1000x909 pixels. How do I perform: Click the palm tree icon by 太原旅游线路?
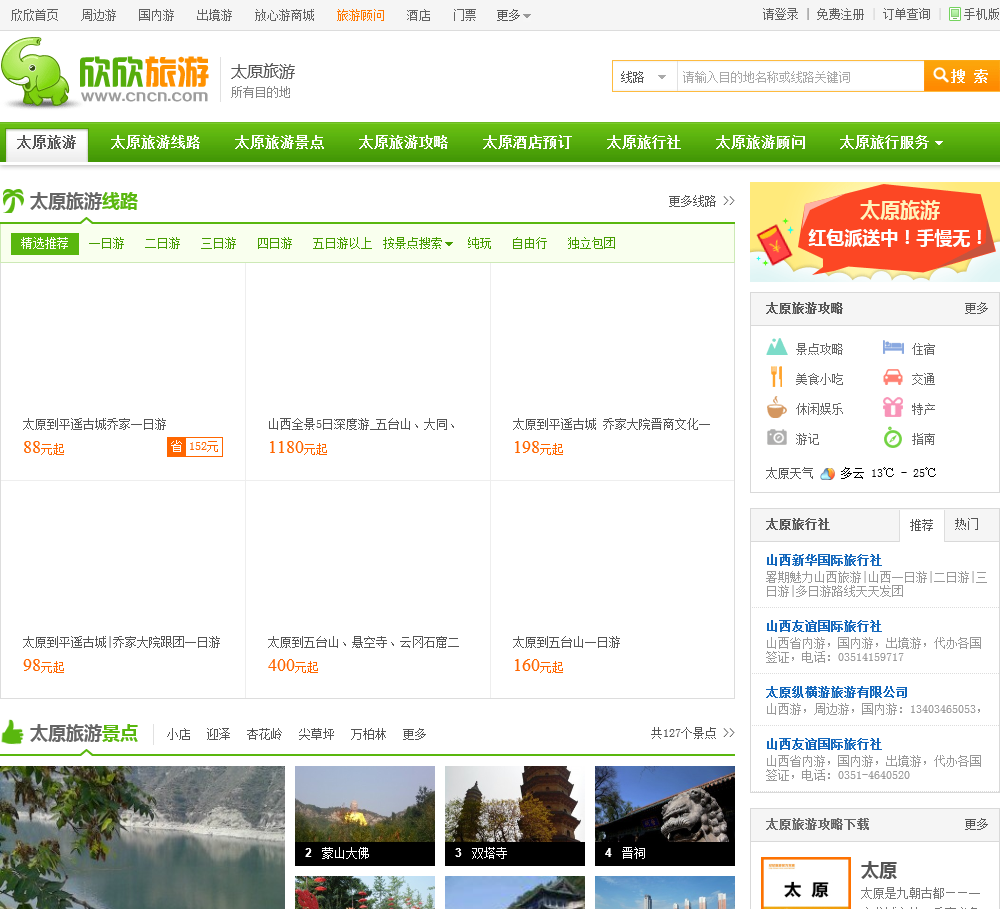pos(13,201)
